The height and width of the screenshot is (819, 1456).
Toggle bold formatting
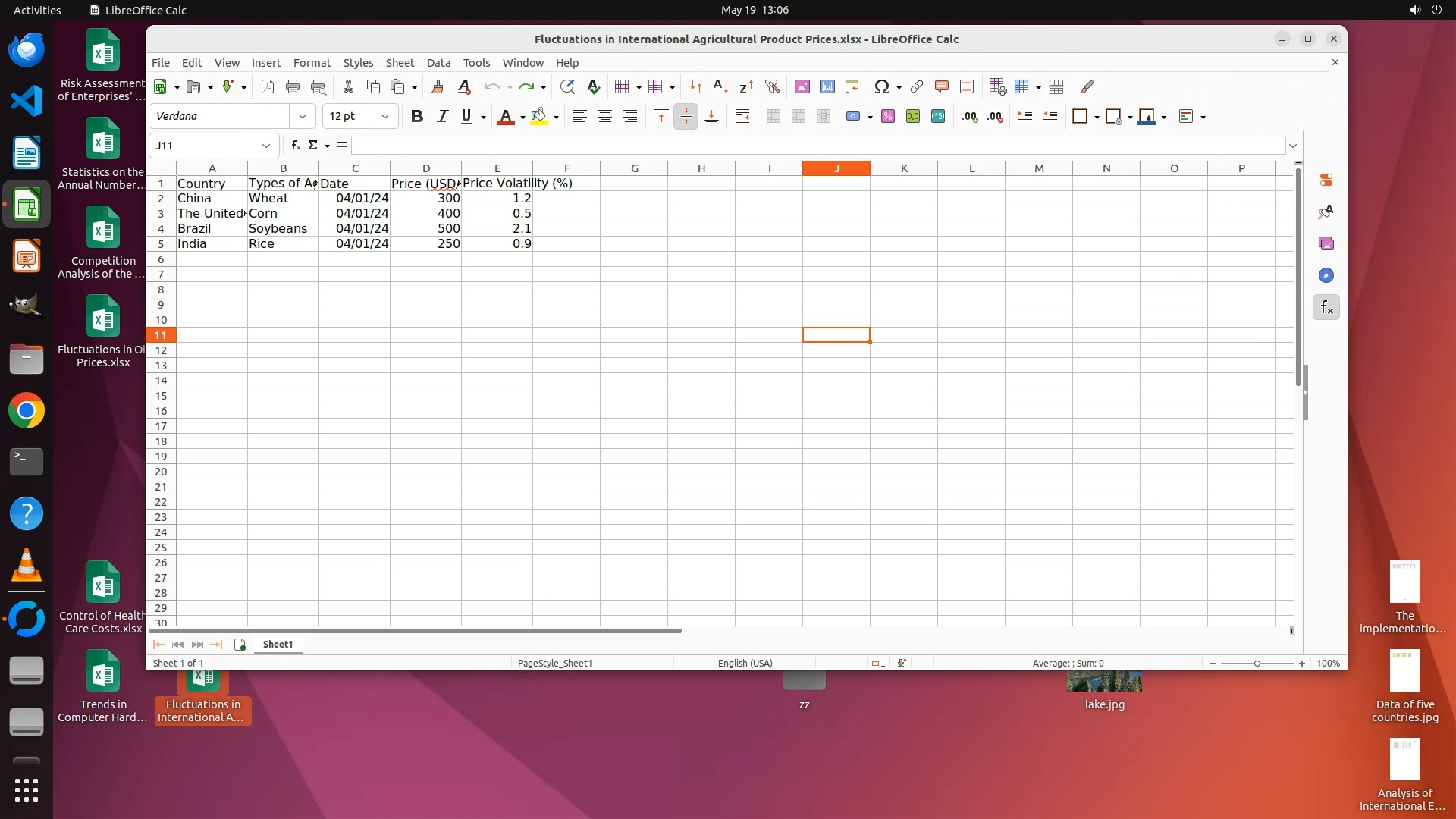416,117
